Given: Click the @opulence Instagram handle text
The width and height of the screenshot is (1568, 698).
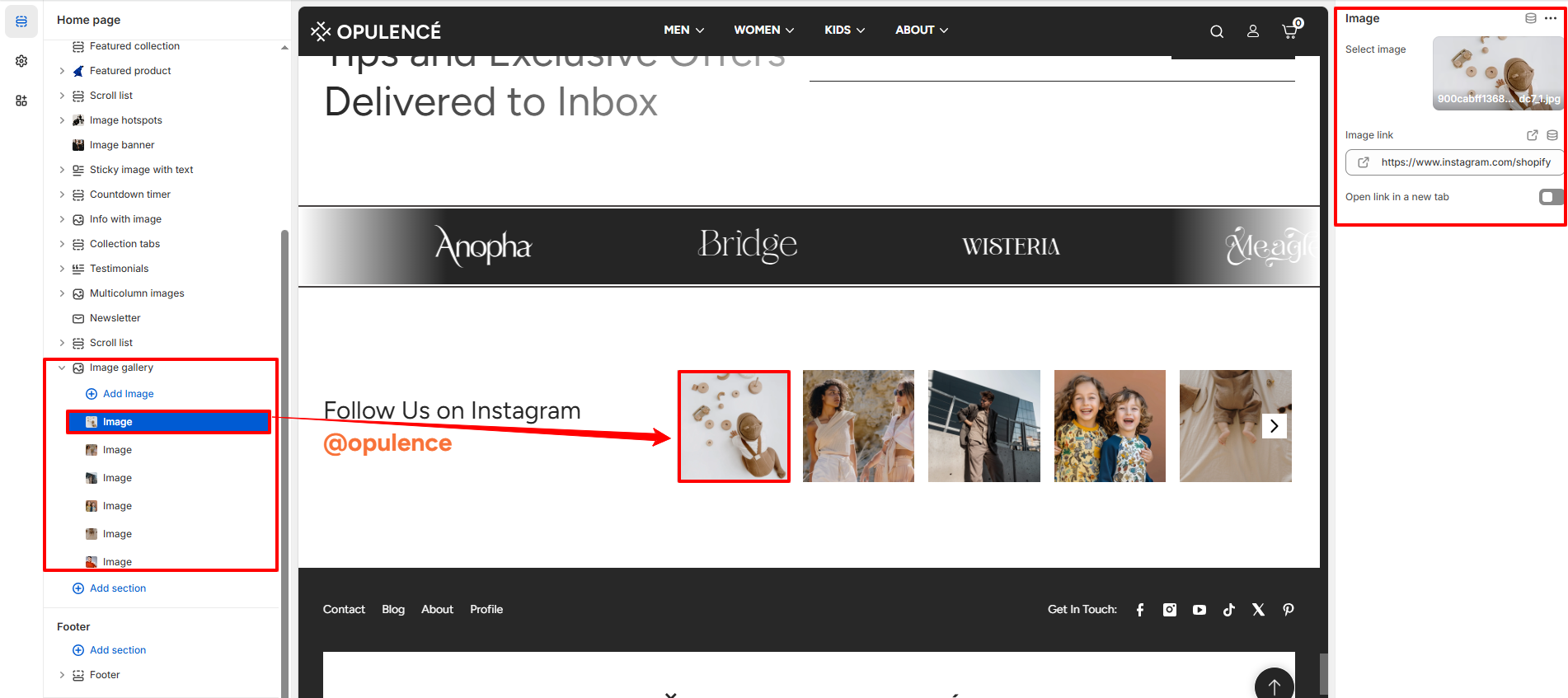Looking at the screenshot, I should point(387,443).
